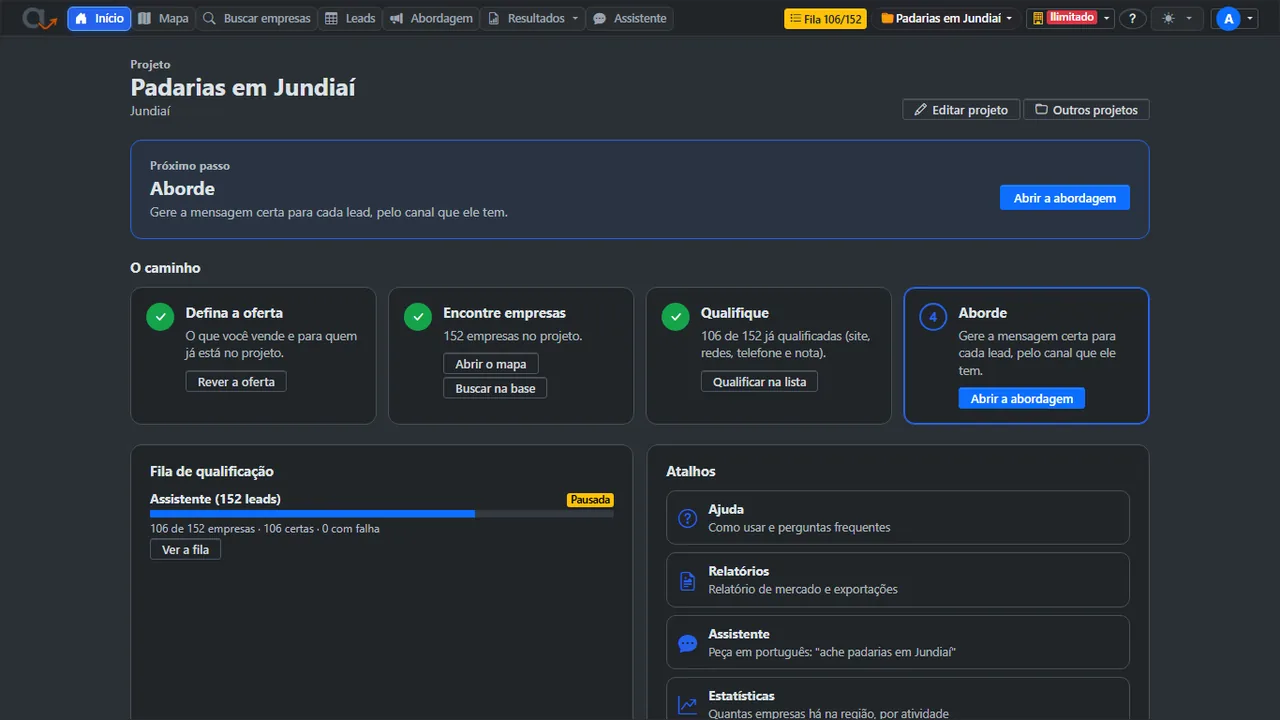Open the Padarias em Jundiaí project dropdown
The image size is (1280, 720).
click(946, 18)
